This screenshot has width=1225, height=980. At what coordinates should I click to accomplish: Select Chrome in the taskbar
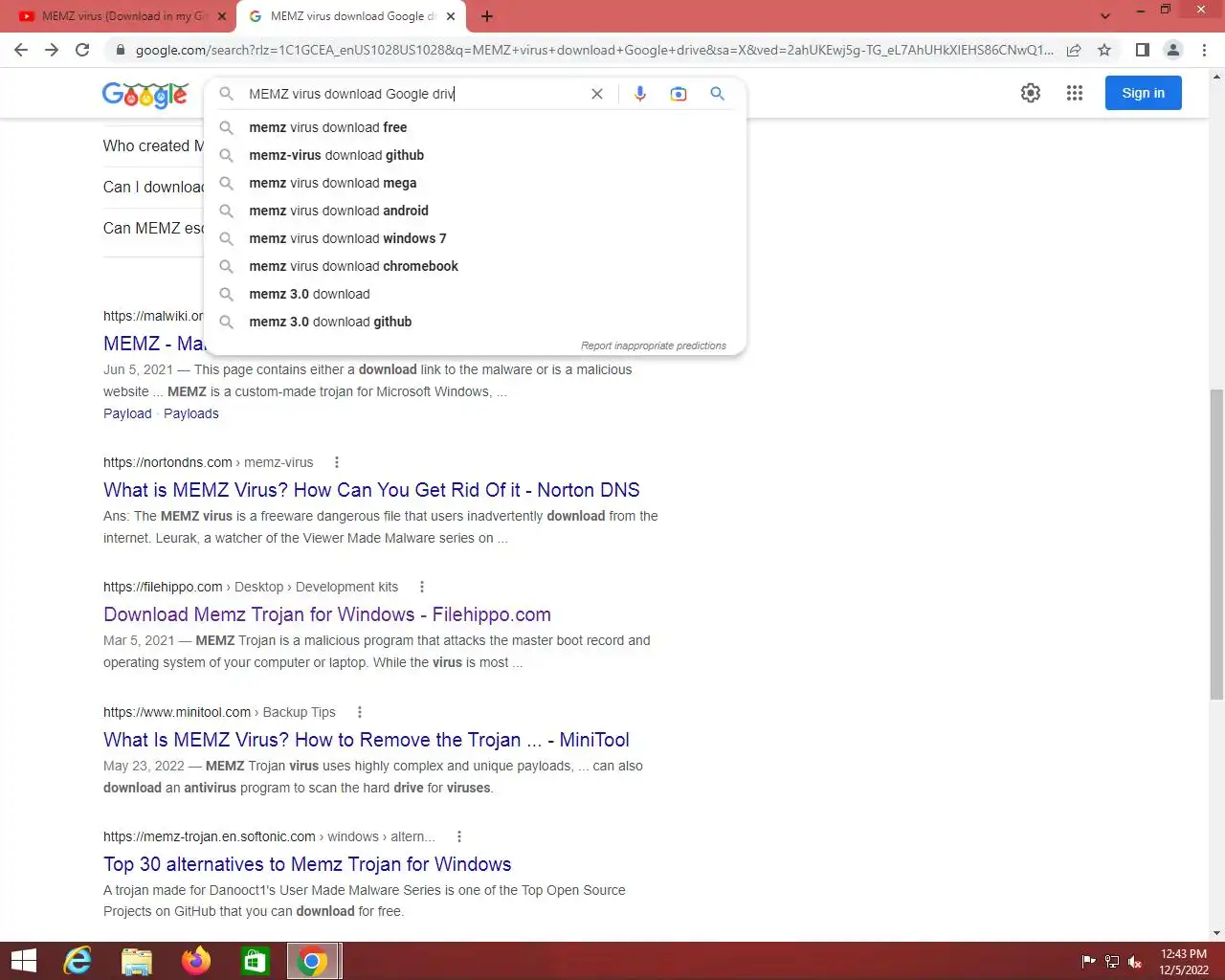coord(312,961)
